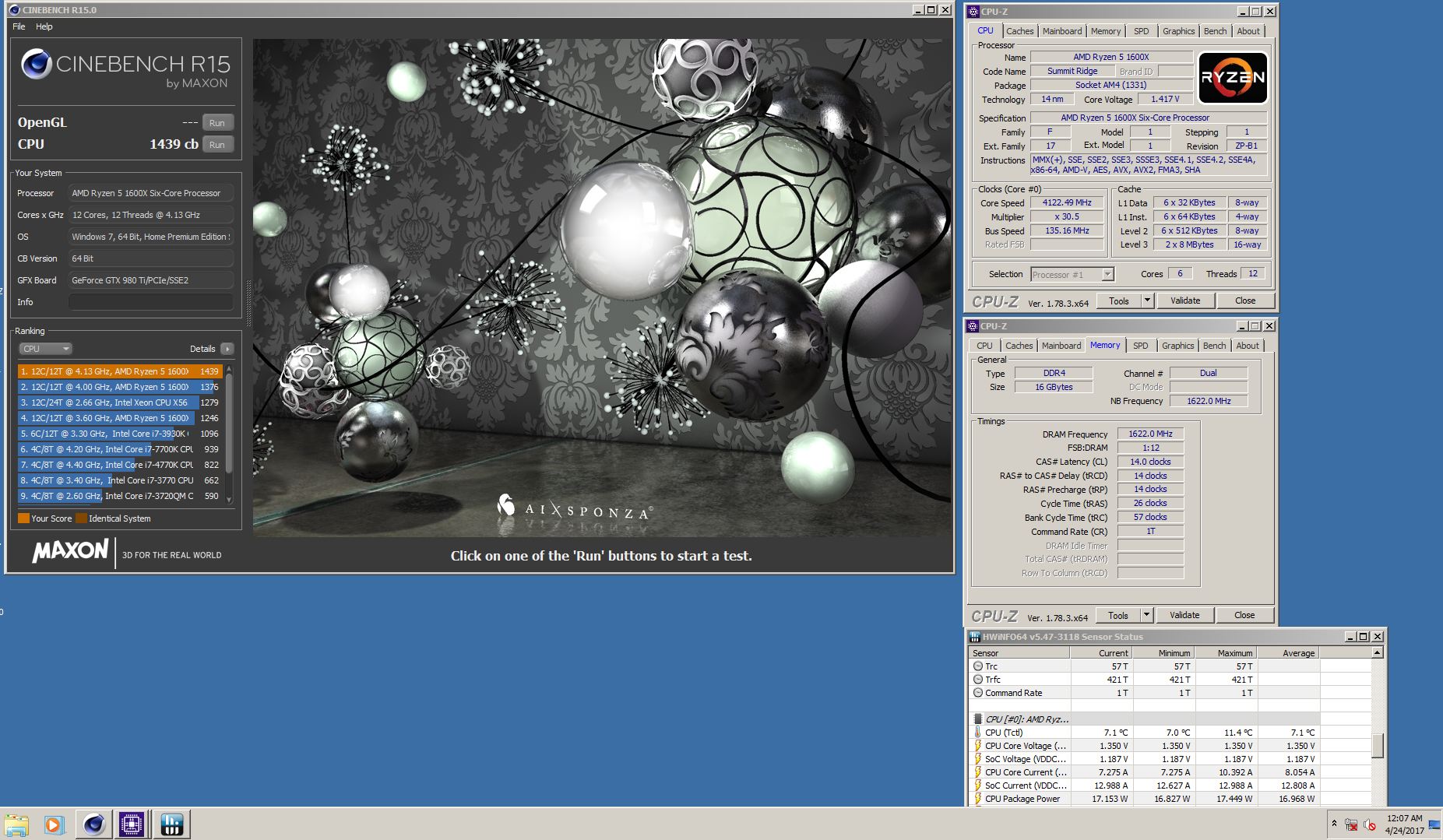Open the File menu in Cinebench
The width and height of the screenshot is (1443, 840).
click(19, 26)
